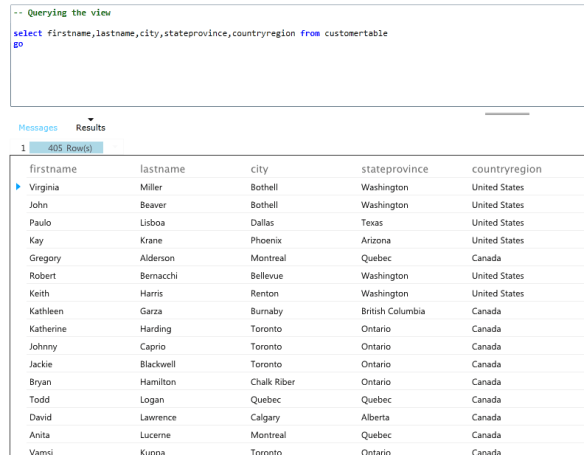Image resolution: width=584 pixels, height=455 pixels.
Task: Select the cell 'Todd'
Action: coord(39,400)
